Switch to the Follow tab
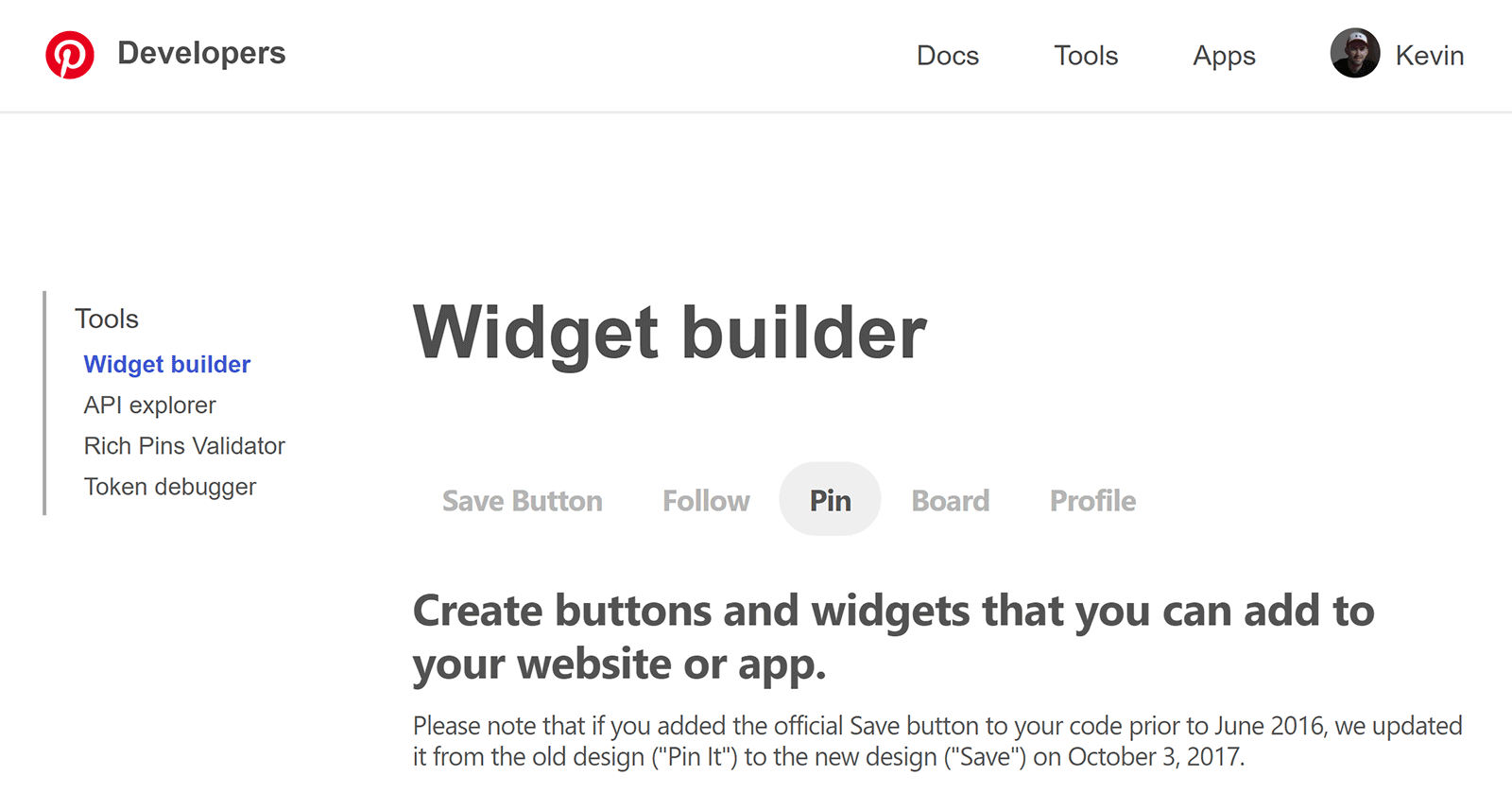1512x810 pixels. coord(705,500)
